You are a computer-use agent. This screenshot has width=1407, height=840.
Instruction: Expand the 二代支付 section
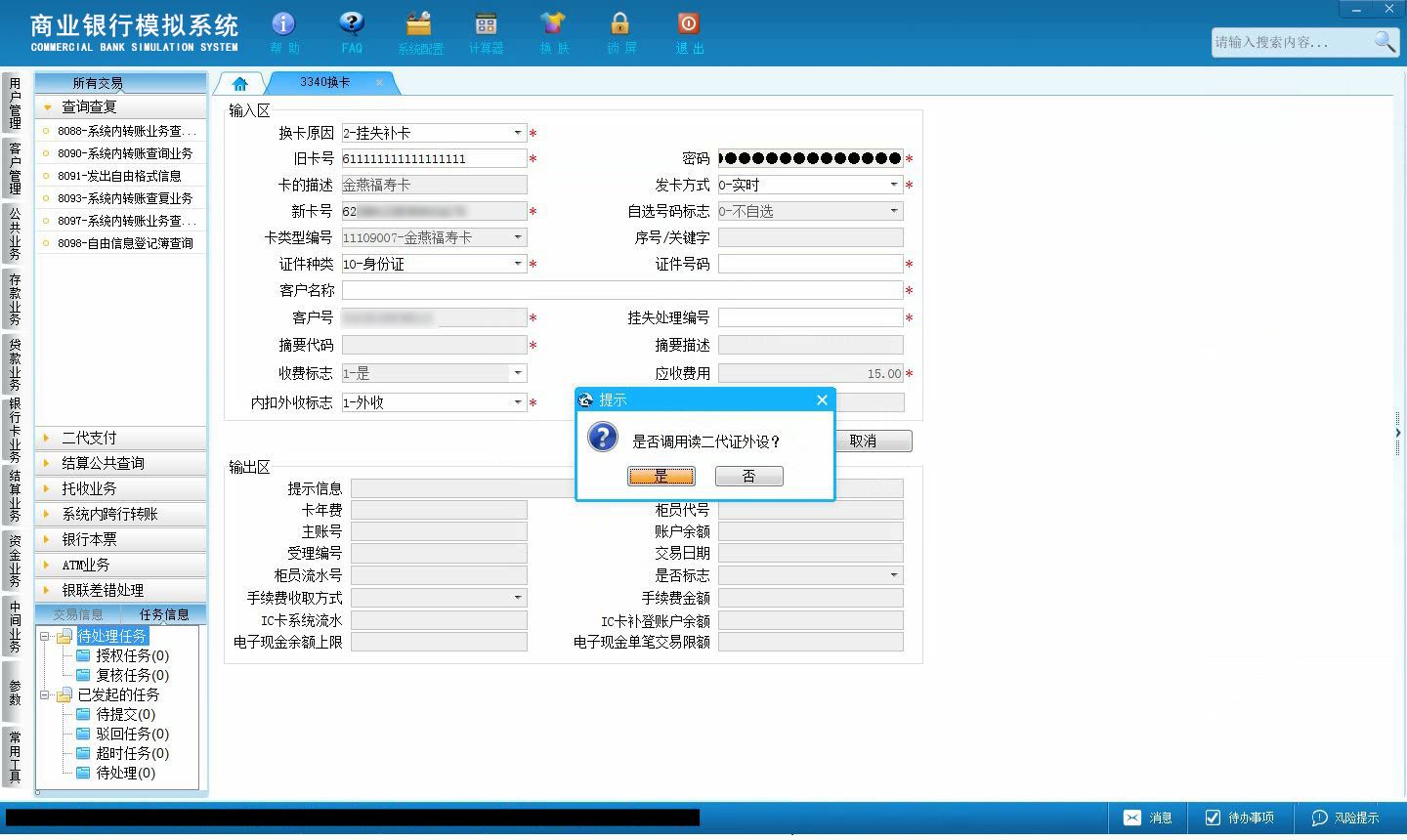[121, 438]
